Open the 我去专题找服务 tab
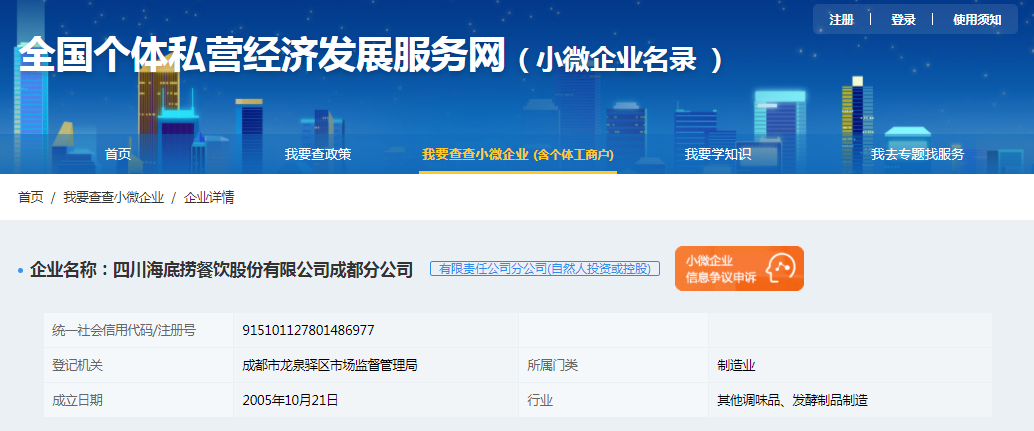This screenshot has height=431, width=1034. click(x=917, y=154)
